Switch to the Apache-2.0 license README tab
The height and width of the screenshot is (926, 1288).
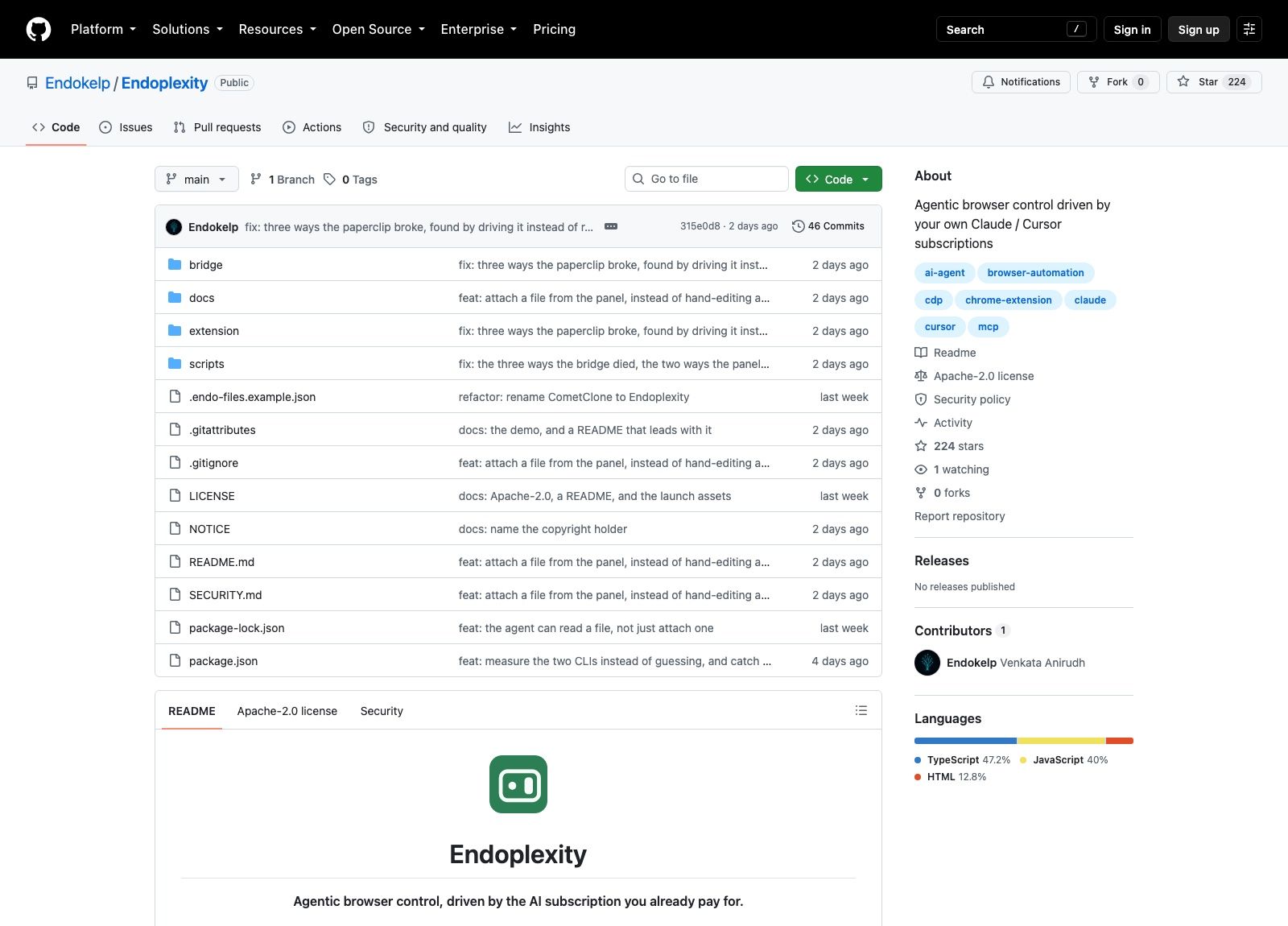287,711
